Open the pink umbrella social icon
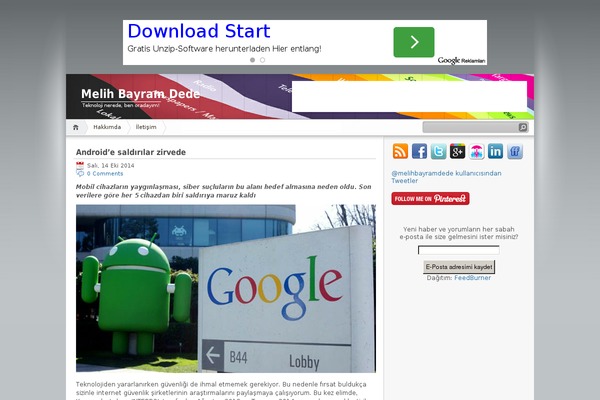 pos(476,152)
